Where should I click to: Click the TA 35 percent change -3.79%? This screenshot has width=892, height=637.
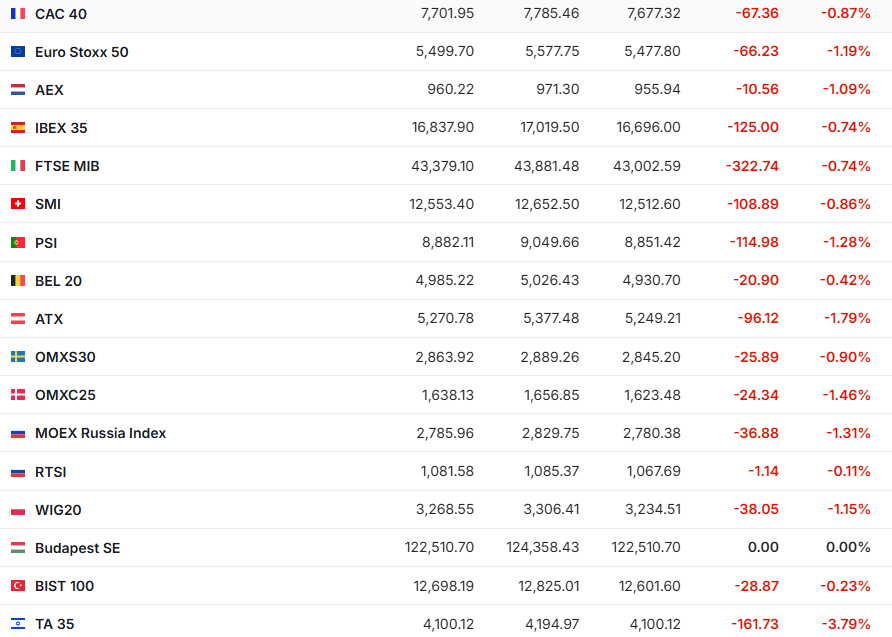tap(845, 624)
